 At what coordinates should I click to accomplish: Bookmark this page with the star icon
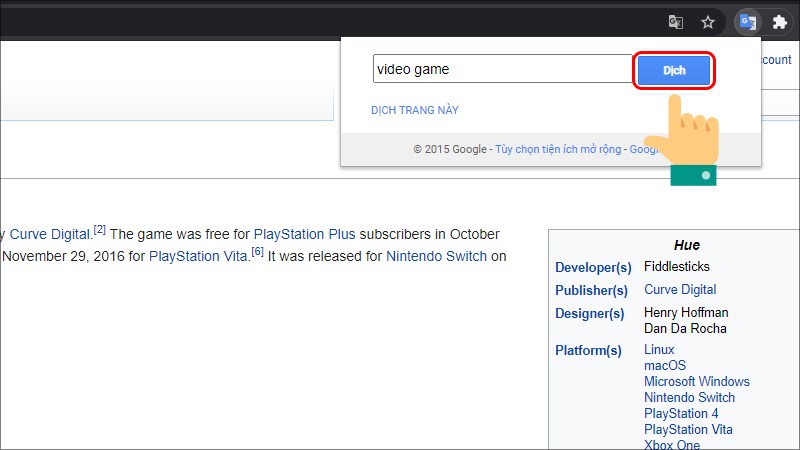708,22
